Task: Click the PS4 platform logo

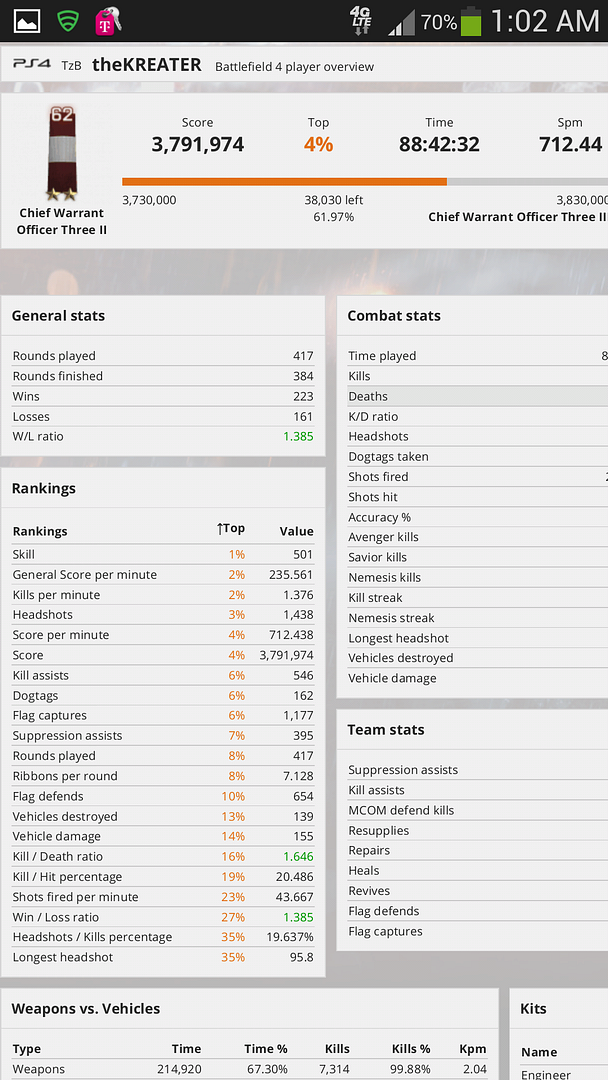Action: click(x=31, y=65)
